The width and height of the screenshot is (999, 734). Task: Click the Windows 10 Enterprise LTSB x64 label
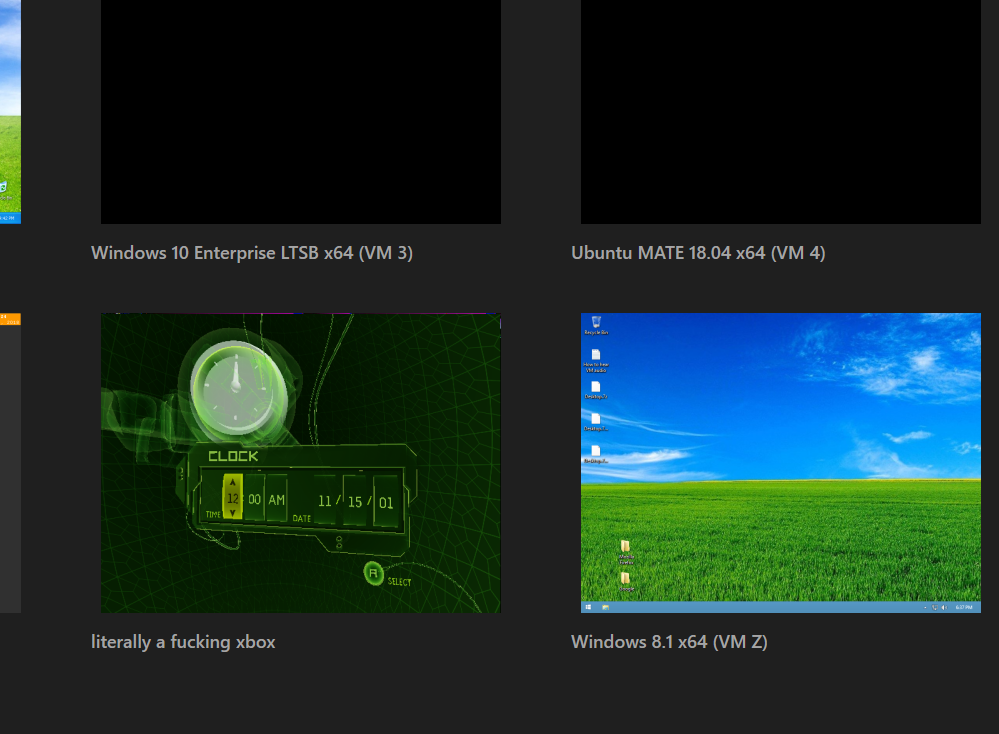tap(252, 253)
